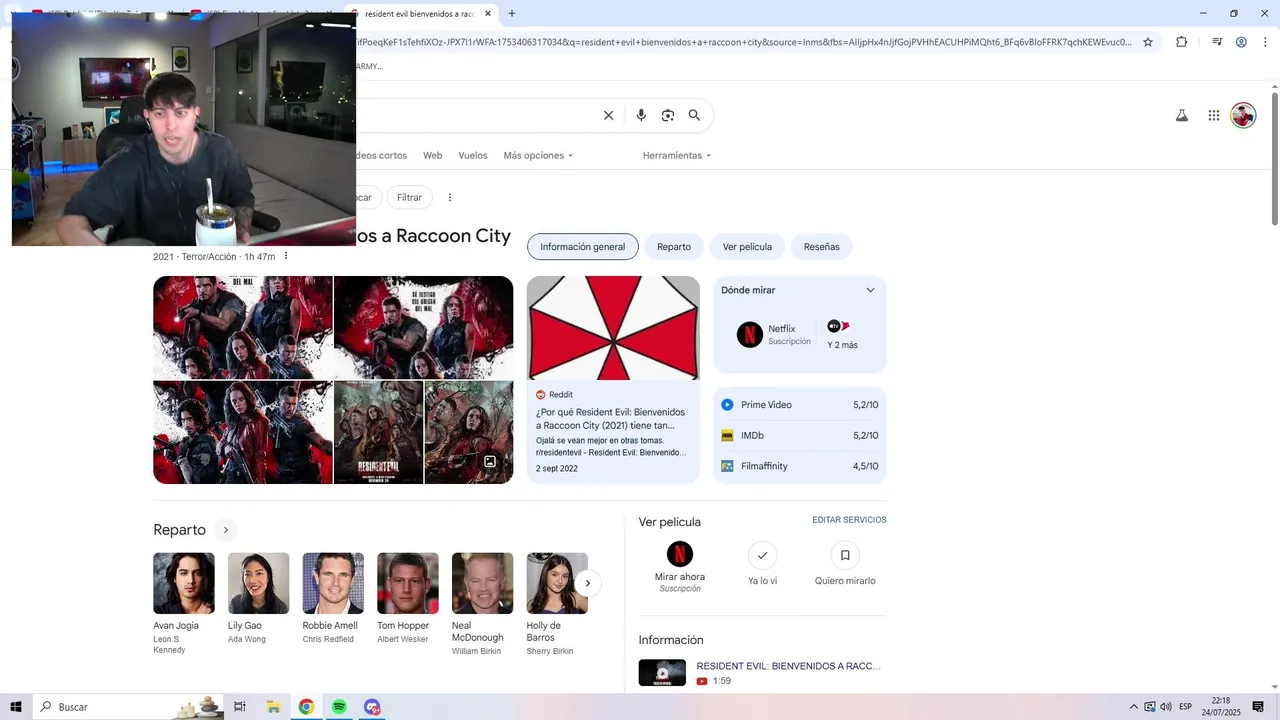Image resolution: width=1280 pixels, height=720 pixels.
Task: Show hidden system tray icons
Action: point(1133,707)
